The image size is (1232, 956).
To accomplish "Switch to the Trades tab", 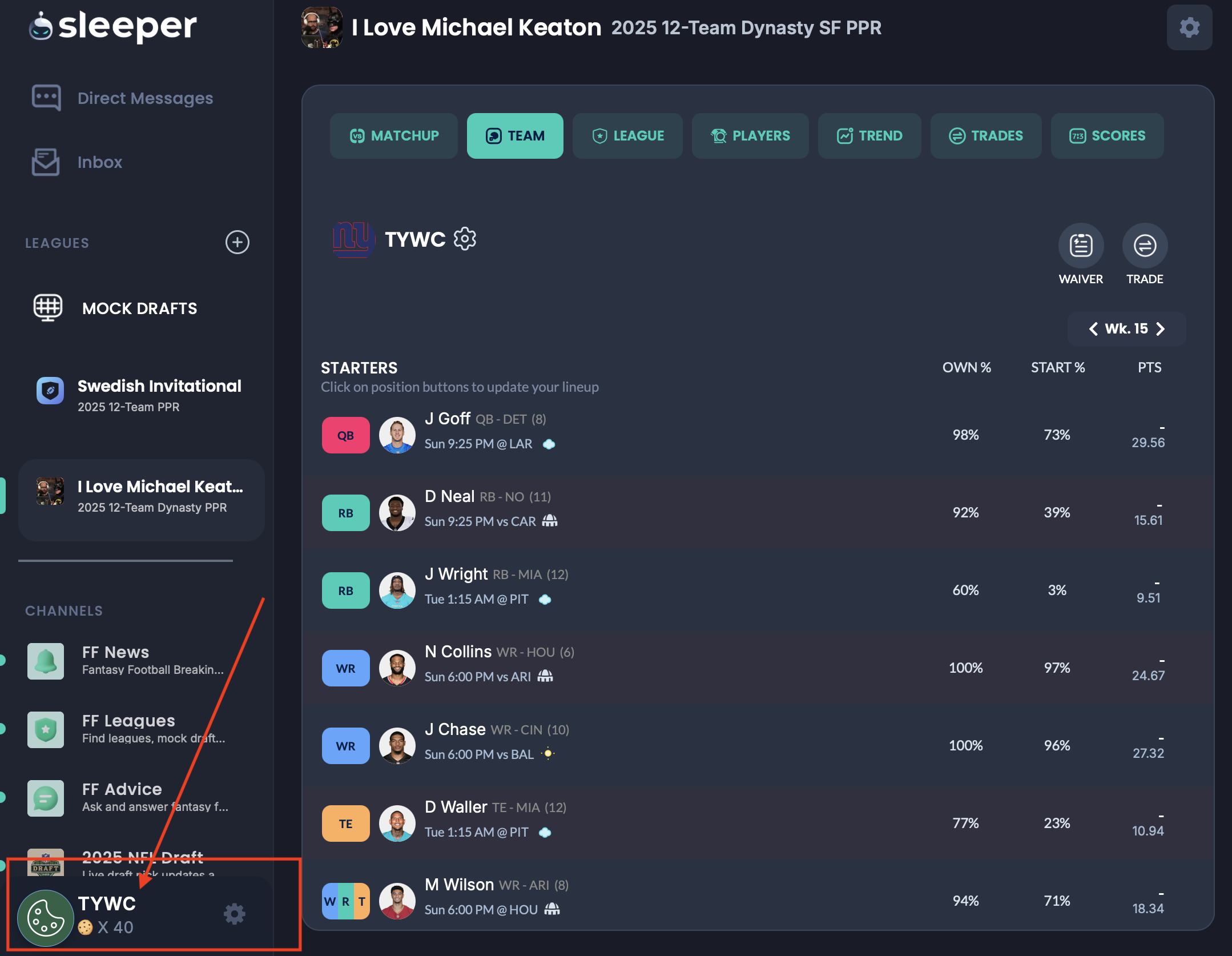I will (986, 136).
